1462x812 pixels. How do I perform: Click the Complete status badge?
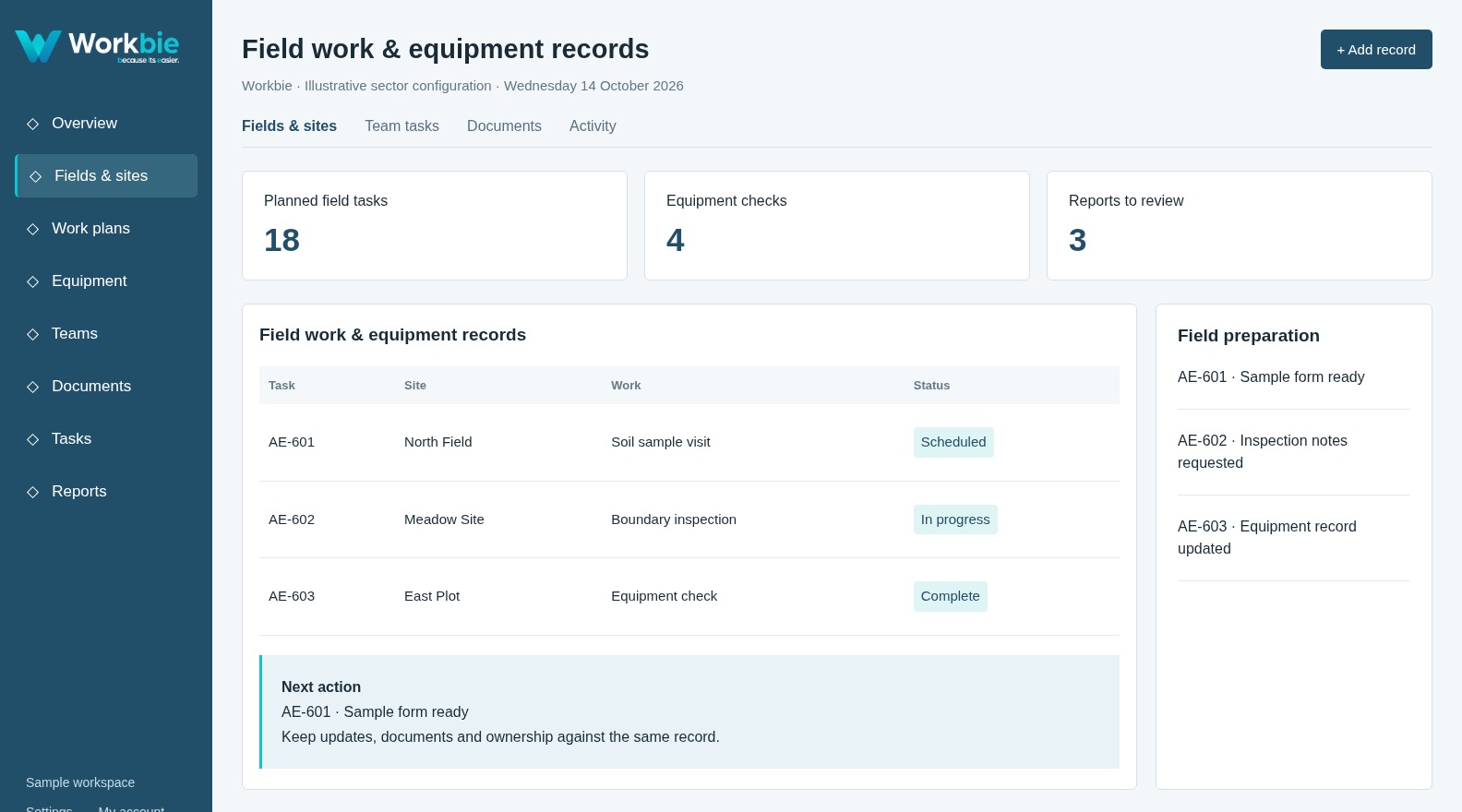pos(950,596)
